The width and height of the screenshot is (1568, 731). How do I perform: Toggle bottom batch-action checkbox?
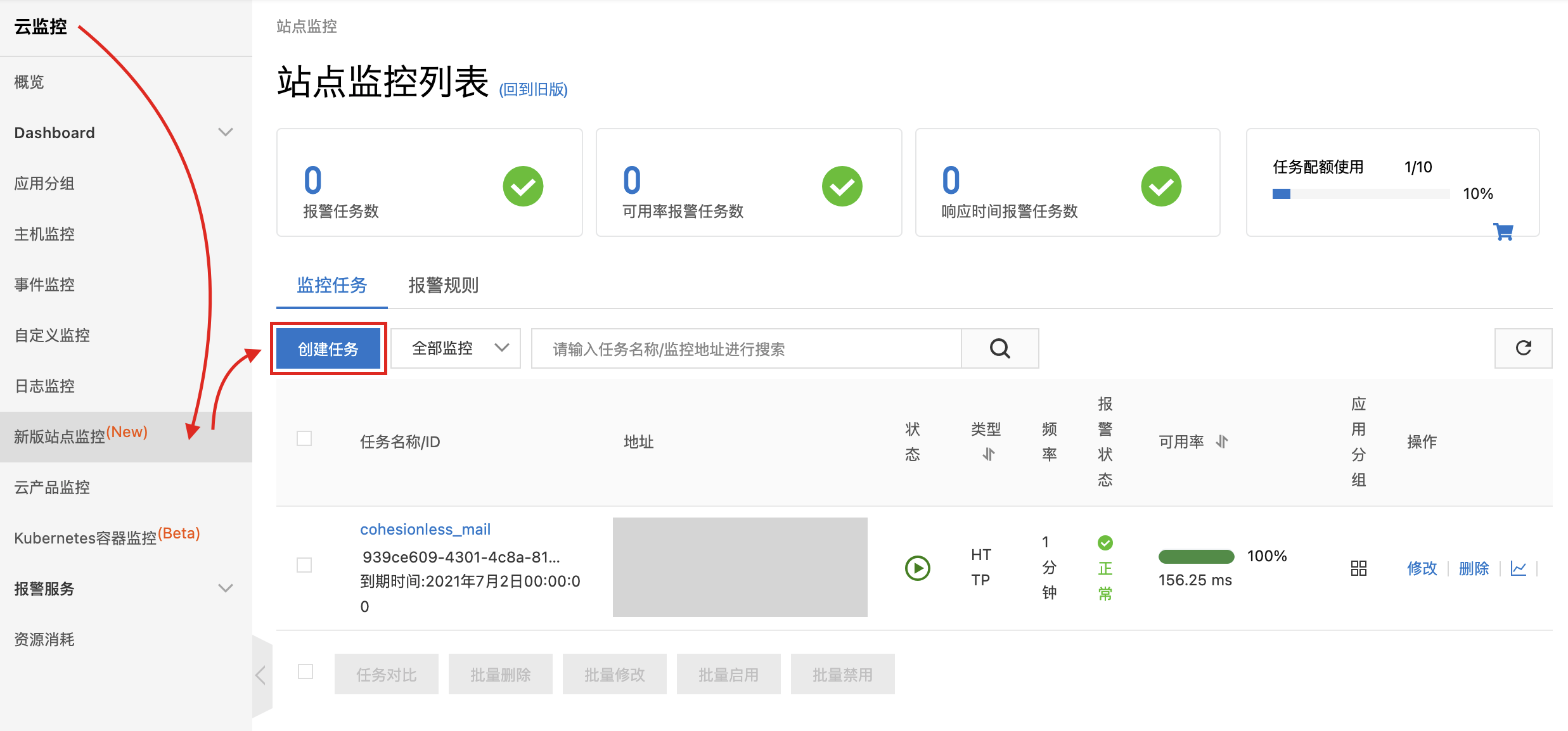tap(305, 671)
